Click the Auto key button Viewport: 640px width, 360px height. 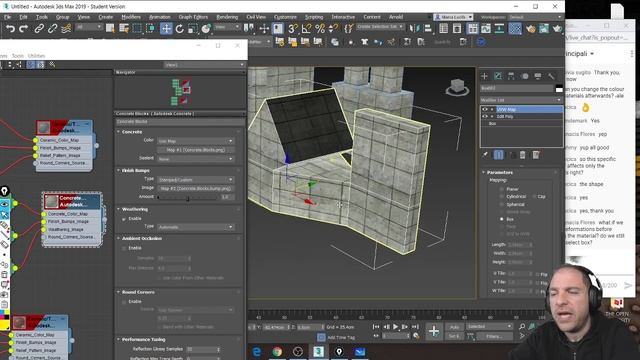[454, 327]
